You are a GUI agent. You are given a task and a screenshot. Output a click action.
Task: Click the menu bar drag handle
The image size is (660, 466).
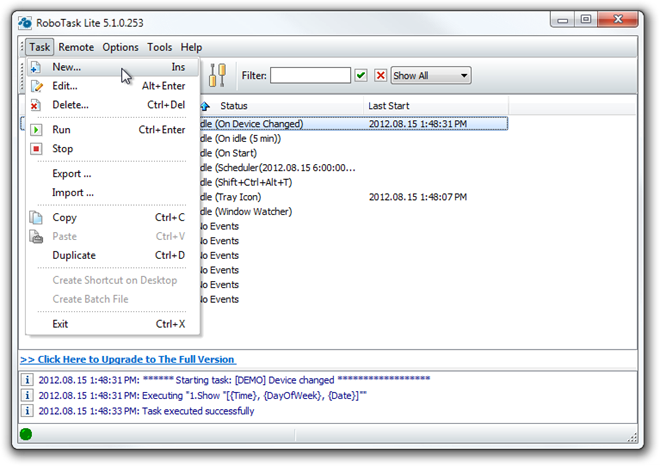22,47
